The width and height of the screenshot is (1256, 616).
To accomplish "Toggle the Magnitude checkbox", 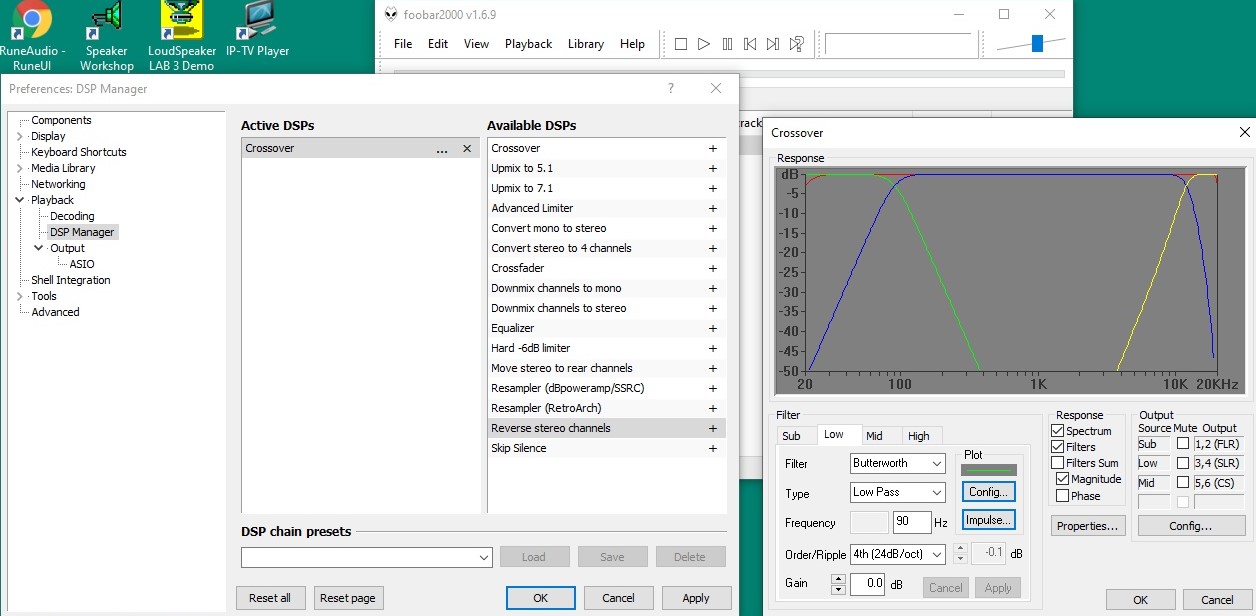I will tap(1063, 479).
